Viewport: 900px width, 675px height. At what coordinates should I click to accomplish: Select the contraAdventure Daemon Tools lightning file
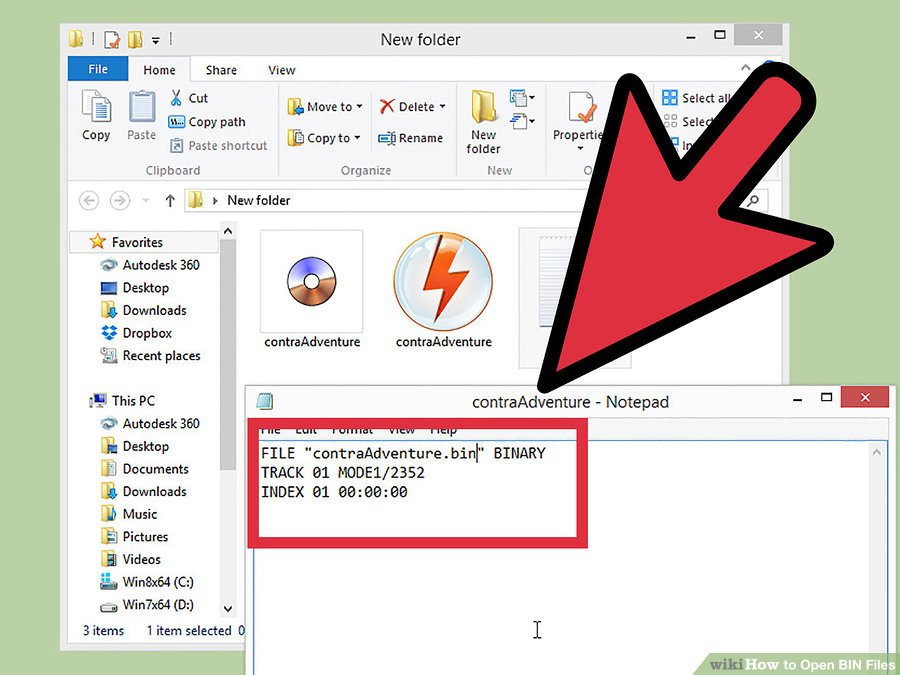coord(443,290)
